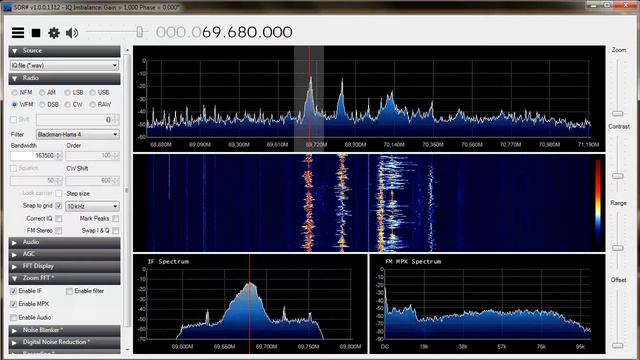This screenshot has height=360, width=640.
Task: Click the SDR# app icon in title bar
Action: [7, 7]
